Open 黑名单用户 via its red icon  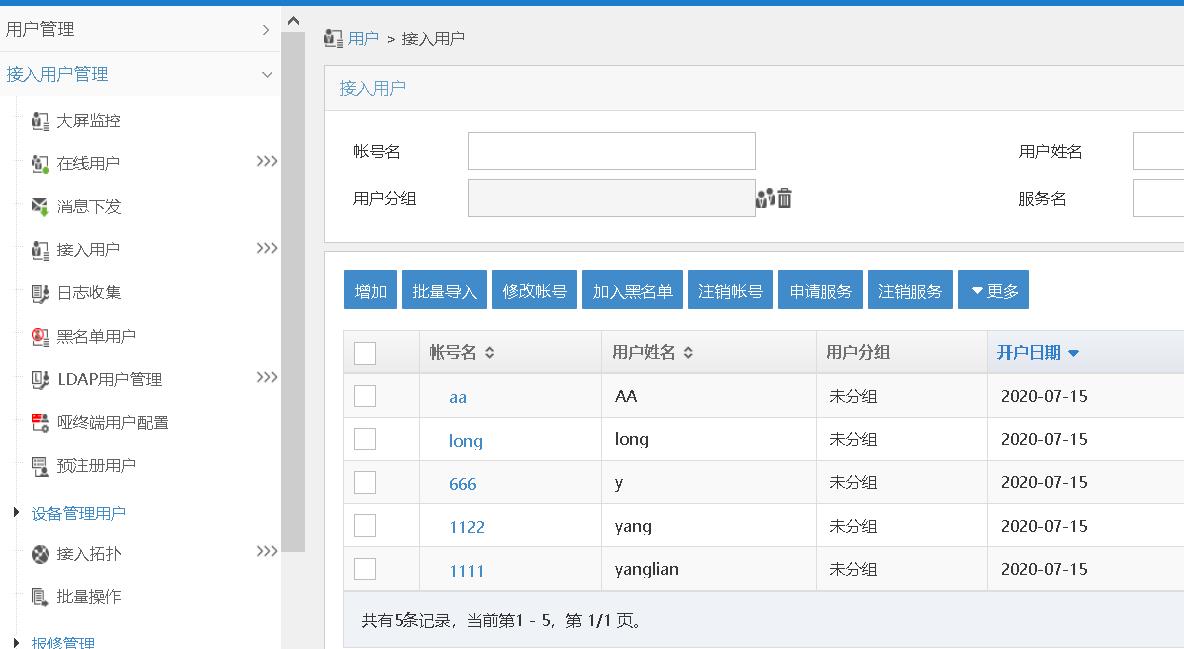[40, 336]
